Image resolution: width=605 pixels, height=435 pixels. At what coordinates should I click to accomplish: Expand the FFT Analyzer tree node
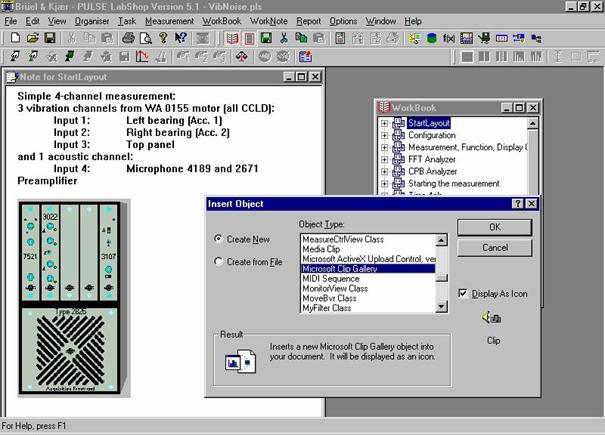click(385, 159)
